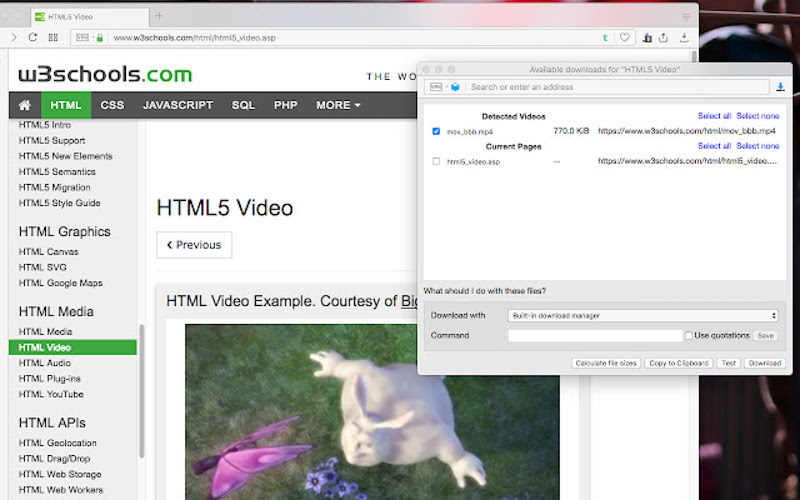Image resolution: width=800 pixels, height=500 pixels.
Task: Open HTML SVG in sidebar
Action: click(42, 267)
